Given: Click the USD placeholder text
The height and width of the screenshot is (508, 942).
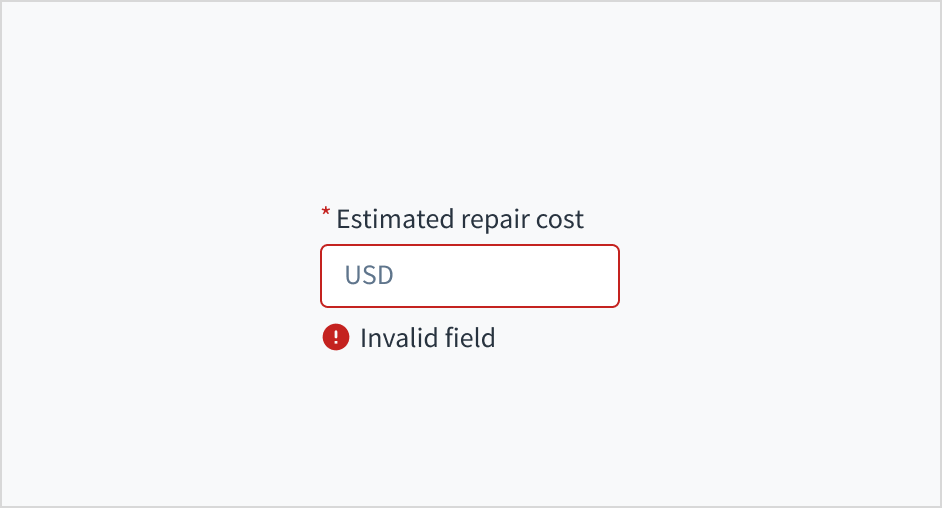Looking at the screenshot, I should (369, 276).
